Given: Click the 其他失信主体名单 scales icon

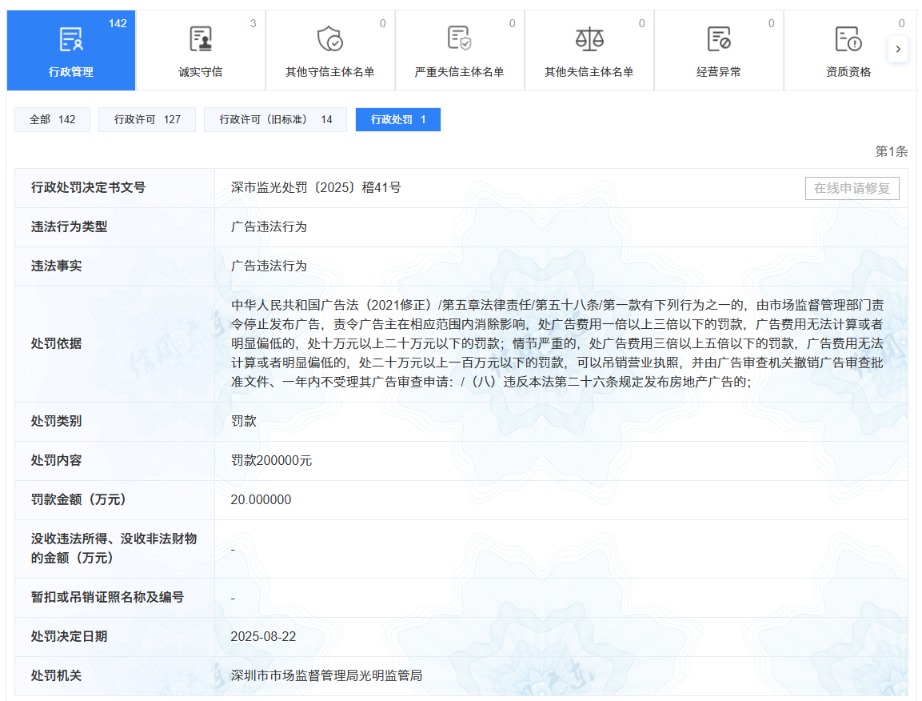Looking at the screenshot, I should point(589,39).
